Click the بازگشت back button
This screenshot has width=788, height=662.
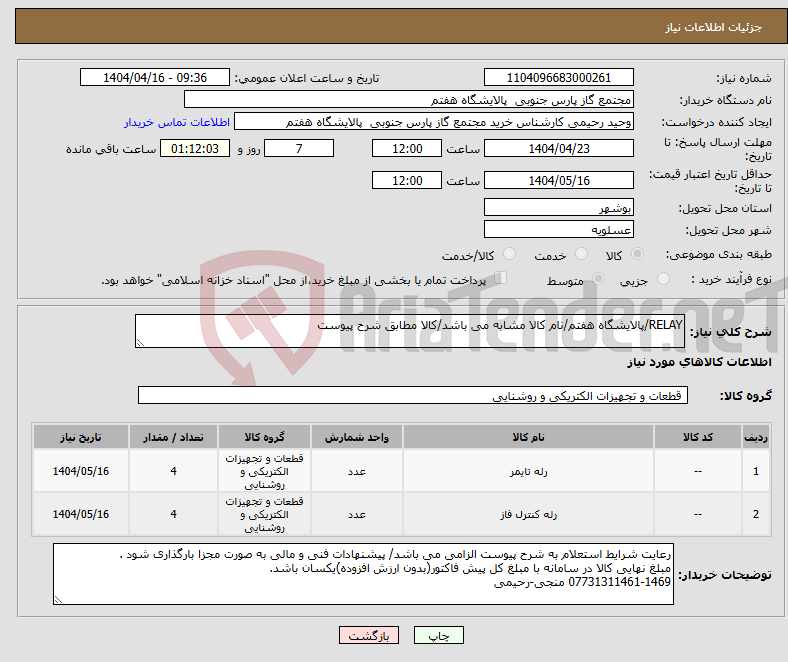coord(369,635)
